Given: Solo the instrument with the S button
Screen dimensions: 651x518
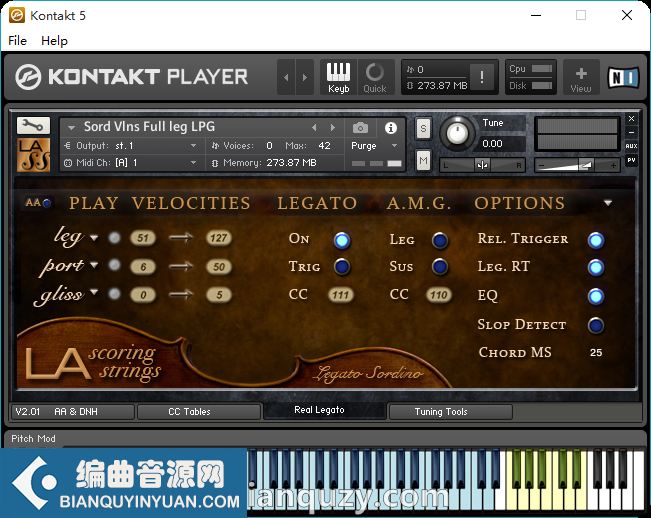Looking at the screenshot, I should [x=423, y=128].
